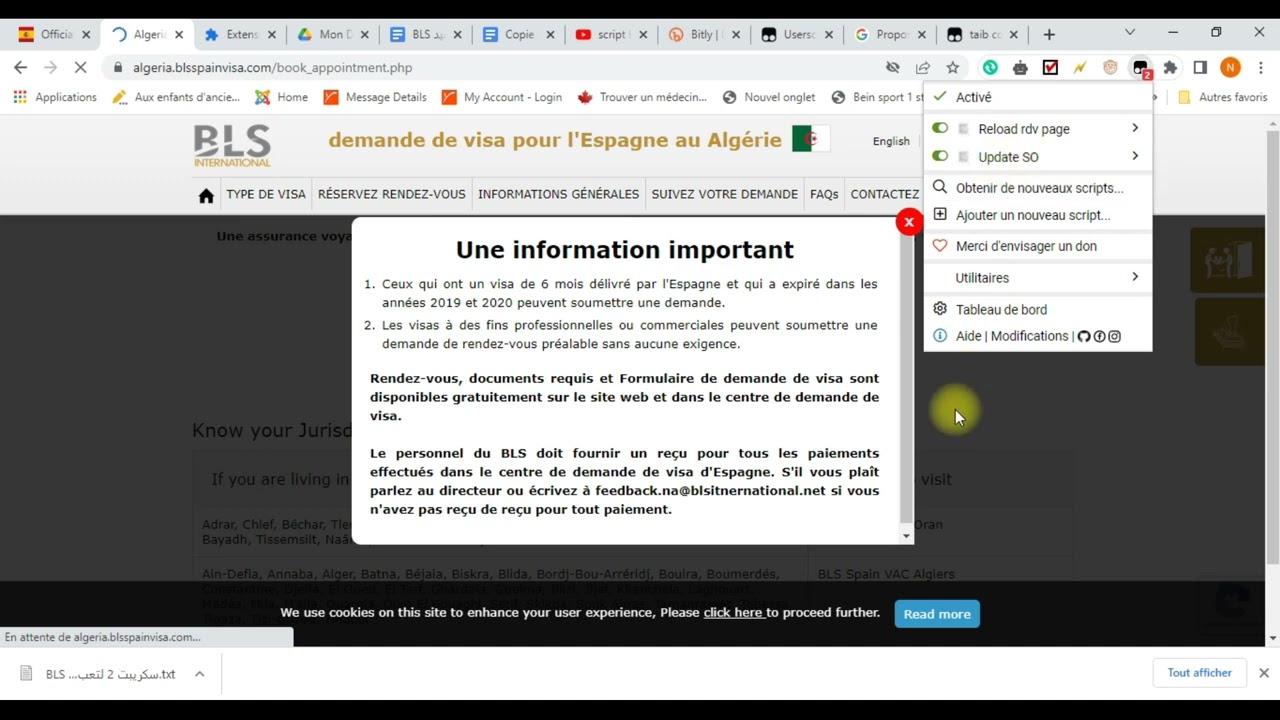Open SUIVEZ VOTRE DEMANDE menu

[x=725, y=194]
